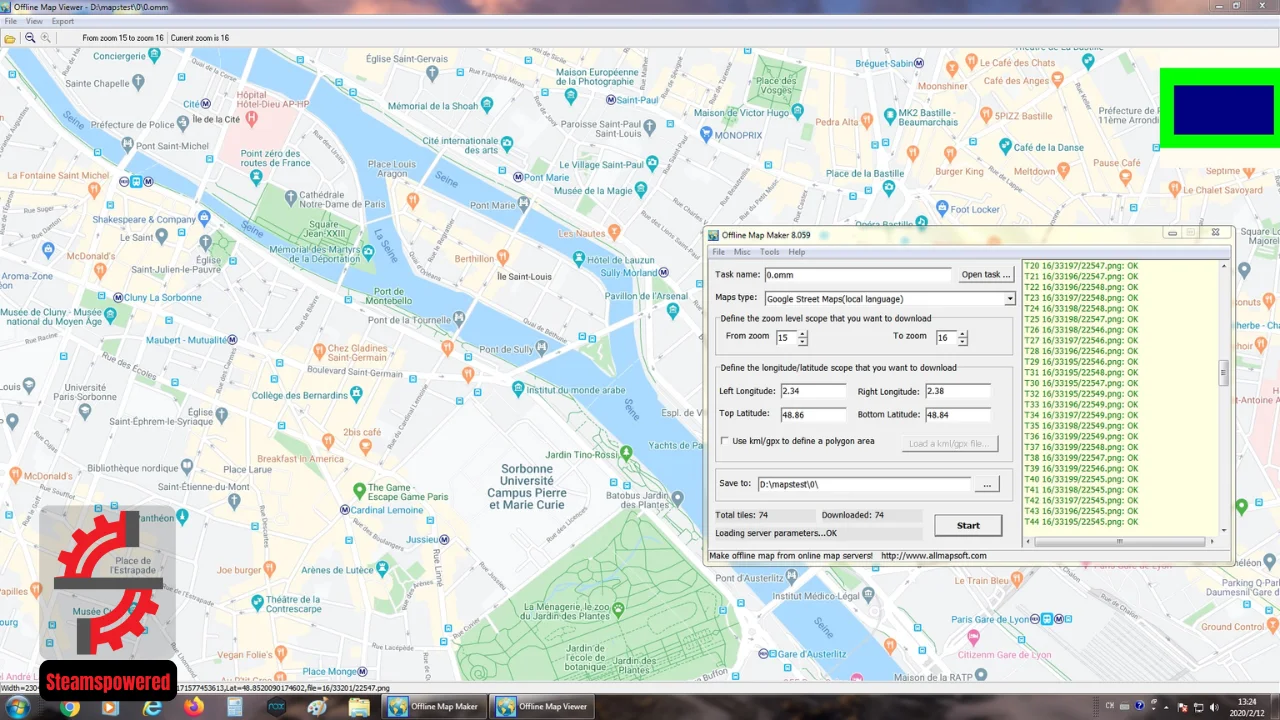Image resolution: width=1280 pixels, height=720 pixels.
Task: Click the From zoom number field
Action: (786, 338)
